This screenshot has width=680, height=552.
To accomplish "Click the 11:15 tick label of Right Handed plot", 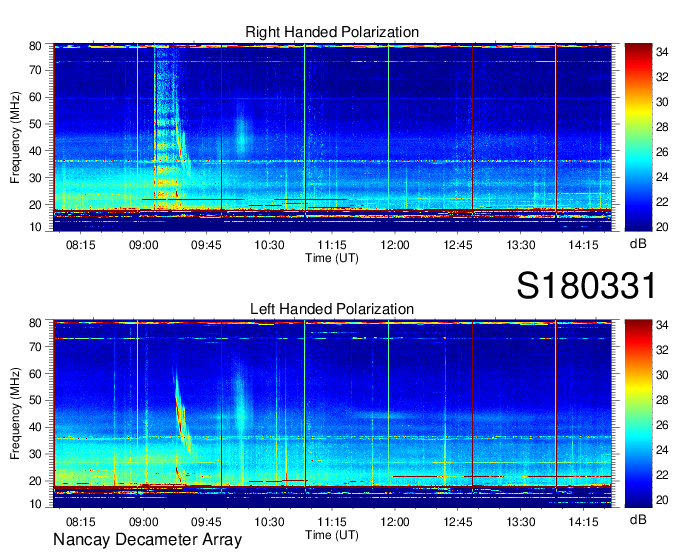I will pyautogui.click(x=332, y=245).
